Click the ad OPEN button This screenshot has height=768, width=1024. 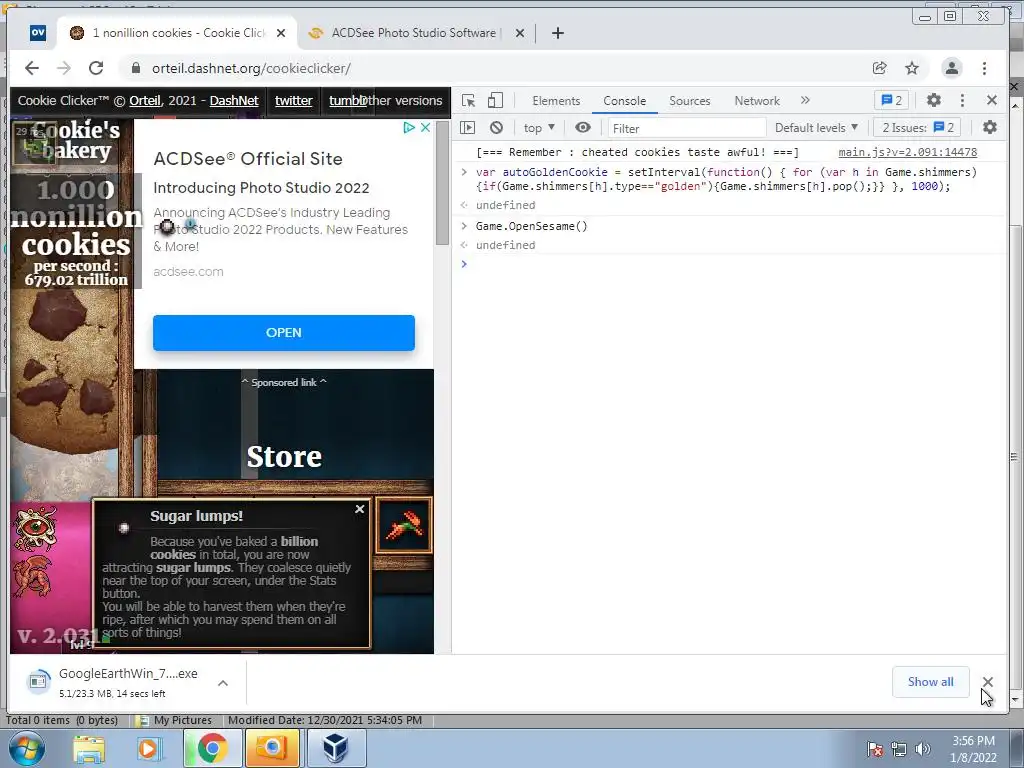tap(283, 332)
